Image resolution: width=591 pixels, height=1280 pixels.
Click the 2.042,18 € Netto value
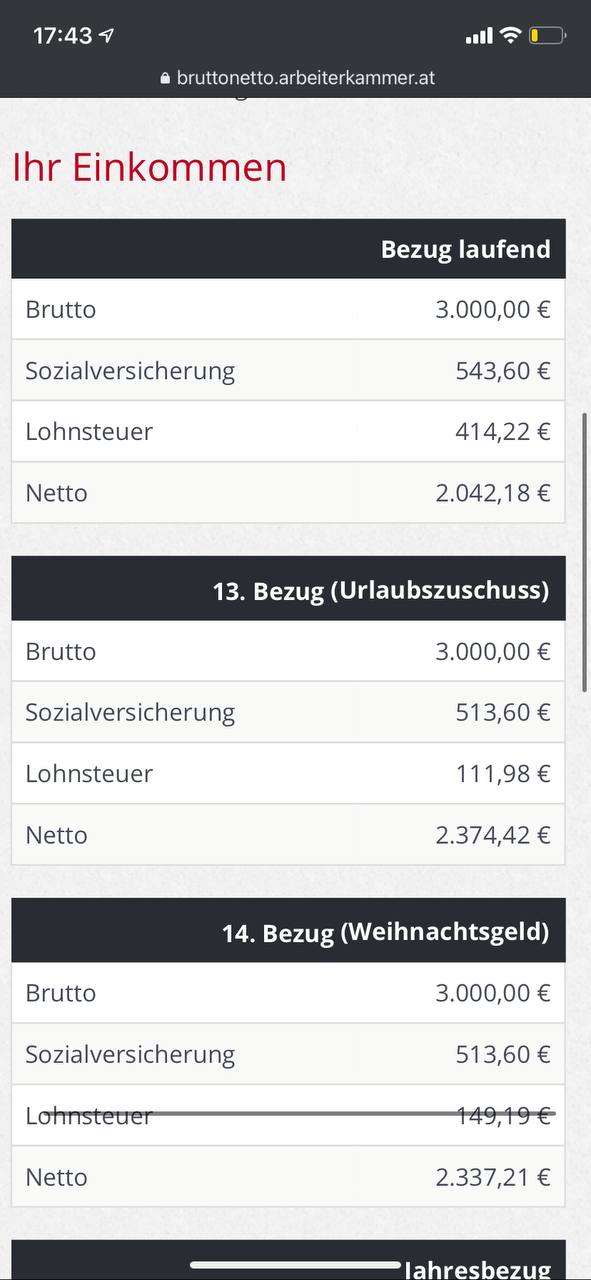[x=493, y=493]
